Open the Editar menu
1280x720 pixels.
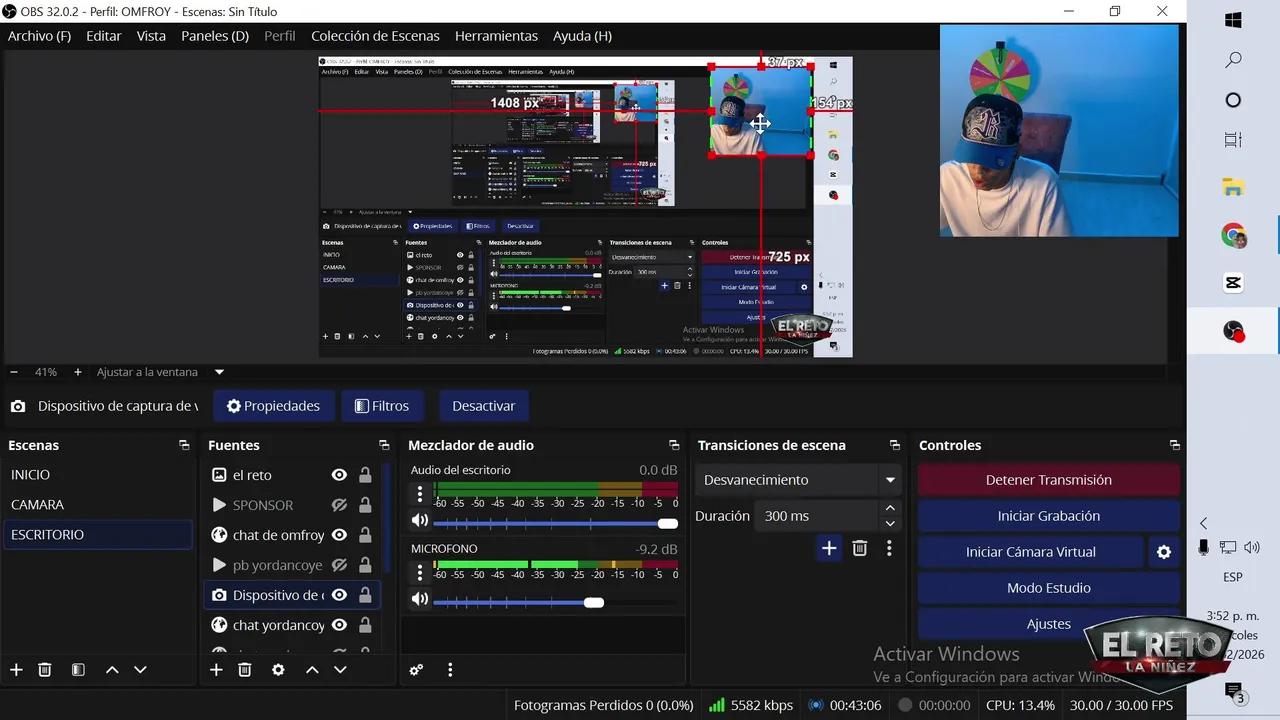point(104,36)
